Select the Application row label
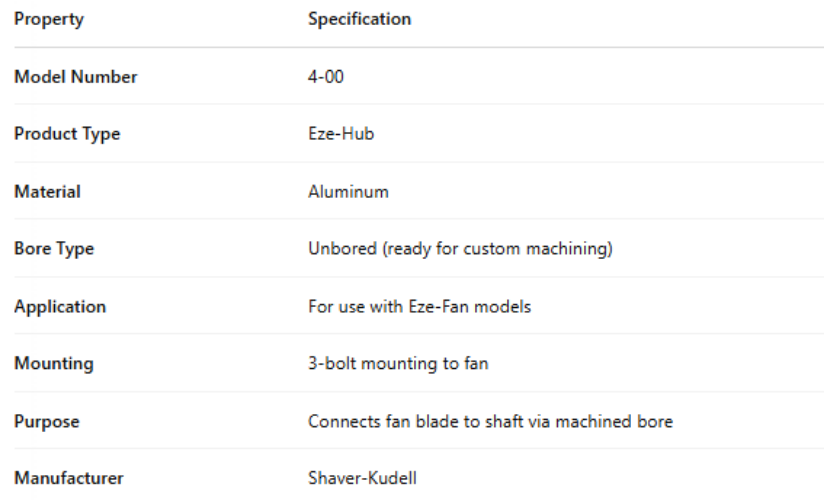The width and height of the screenshot is (824, 500). click(x=59, y=306)
